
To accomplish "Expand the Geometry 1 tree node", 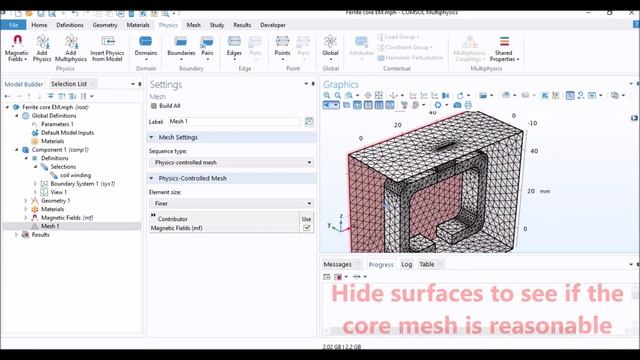I will [x=26, y=201].
